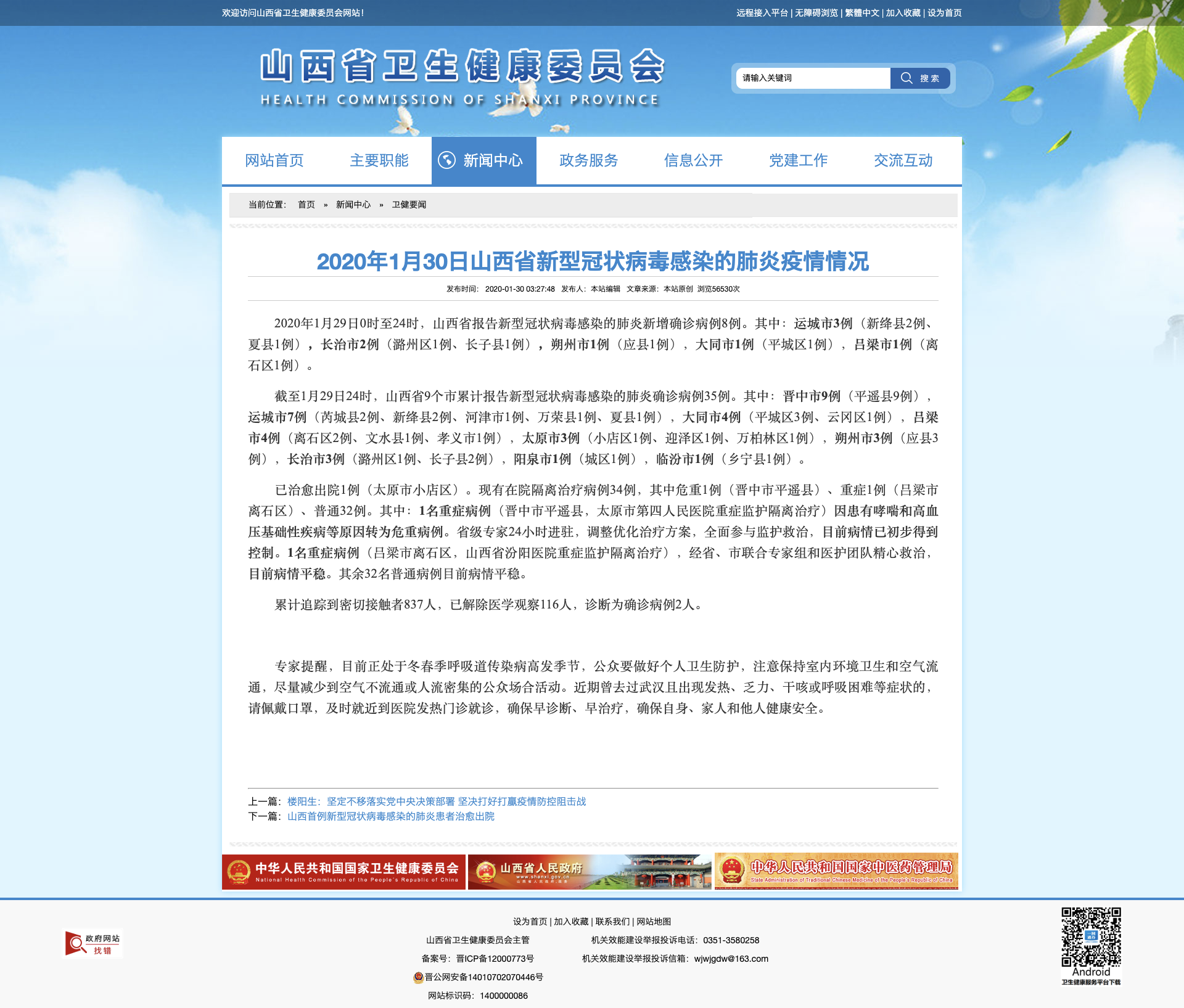
Task: Click 设为首页 in the footer
Action: [x=530, y=922]
